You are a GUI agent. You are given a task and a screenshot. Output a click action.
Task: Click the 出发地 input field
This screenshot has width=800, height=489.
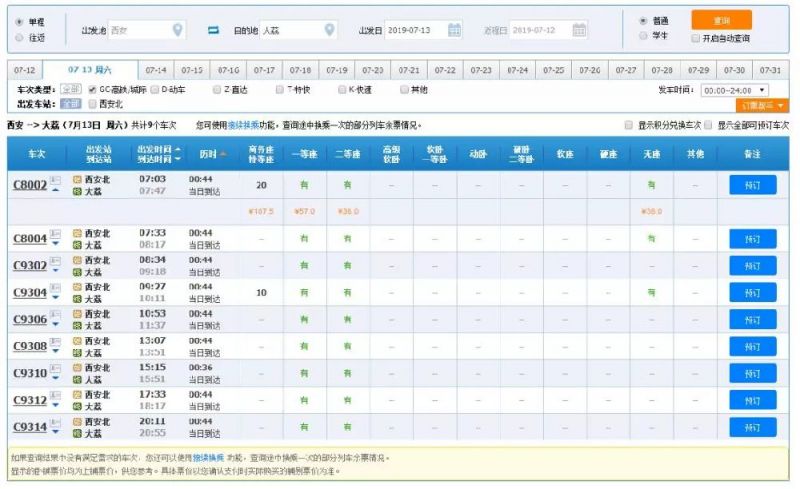click(147, 30)
